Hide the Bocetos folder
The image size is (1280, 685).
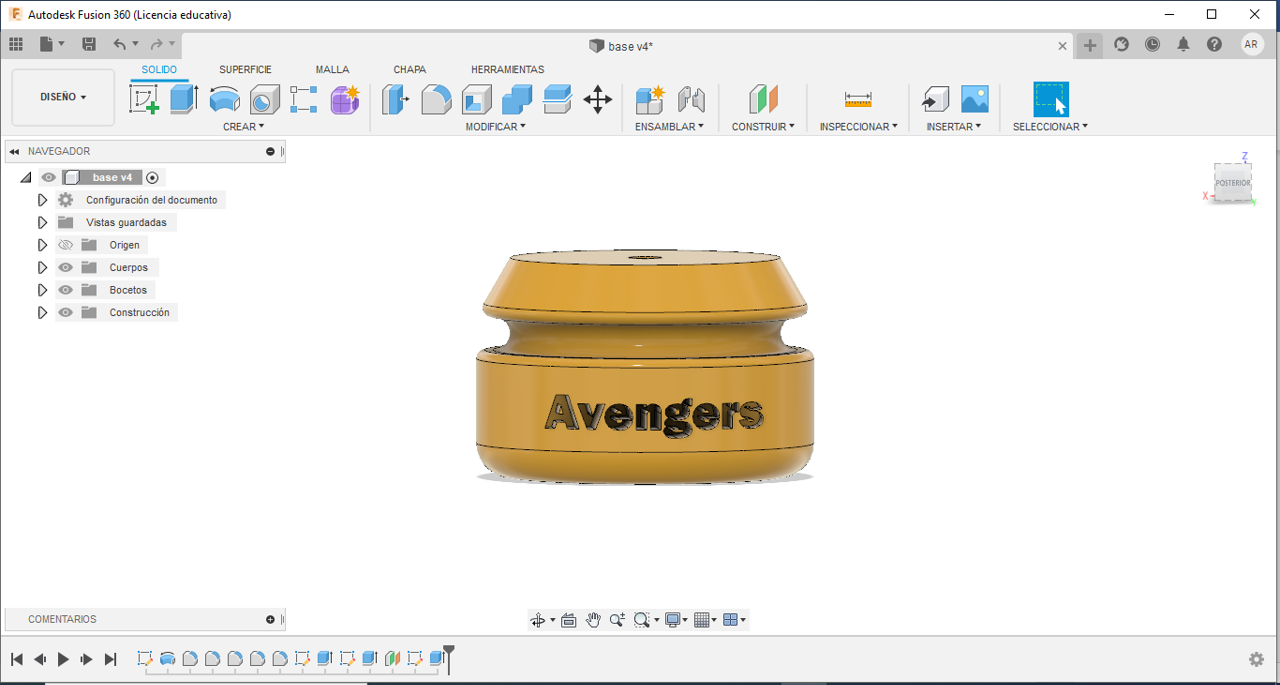66,290
